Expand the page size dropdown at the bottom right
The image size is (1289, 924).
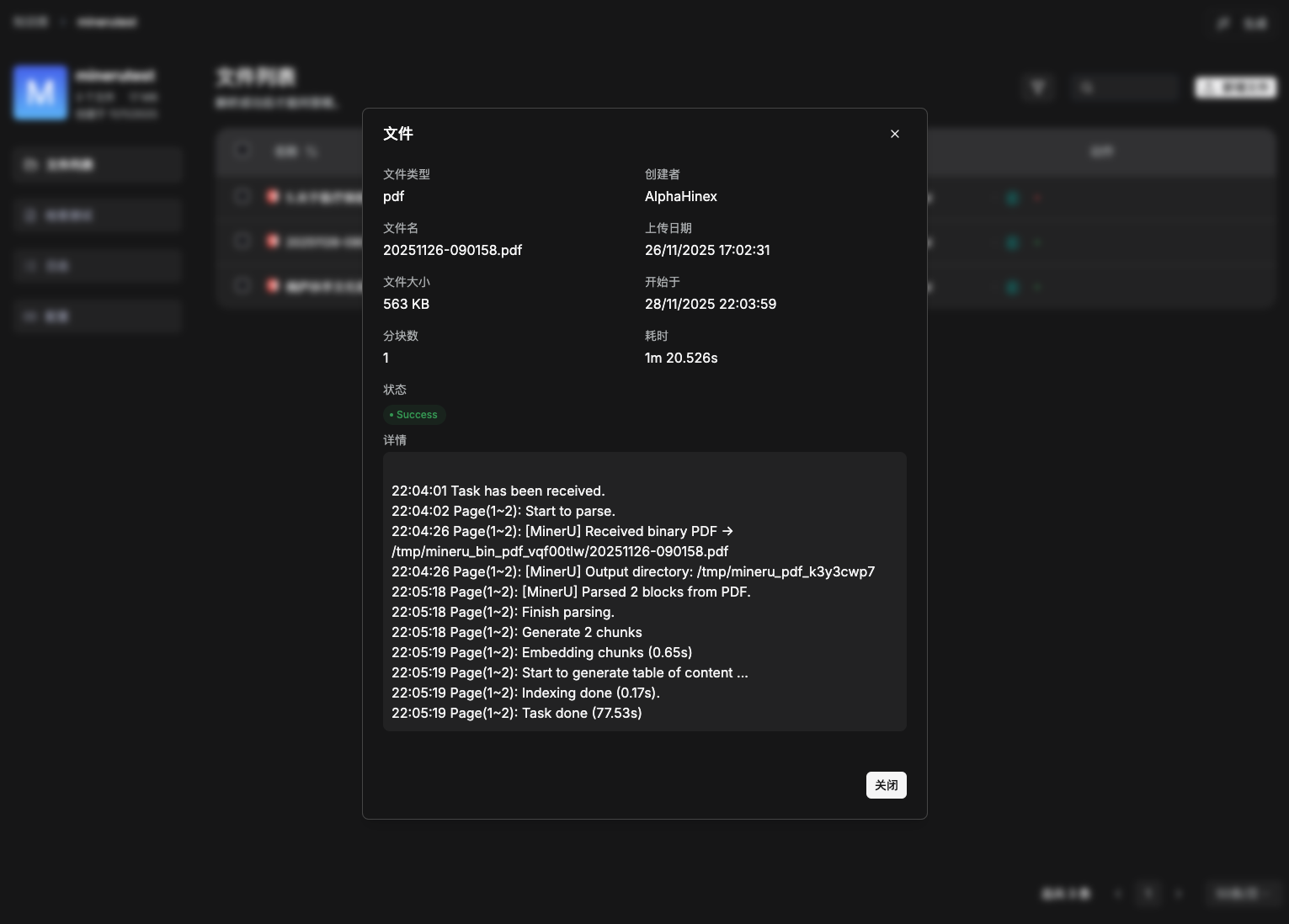coord(1244,894)
